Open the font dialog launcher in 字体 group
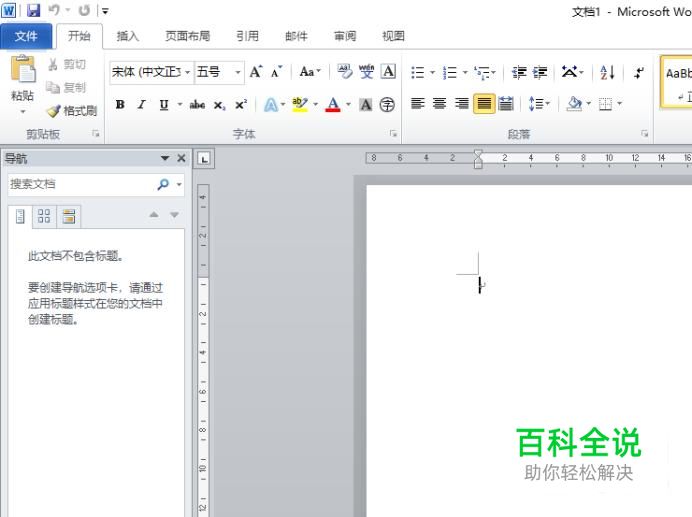This screenshot has width=692, height=517. 393,133
